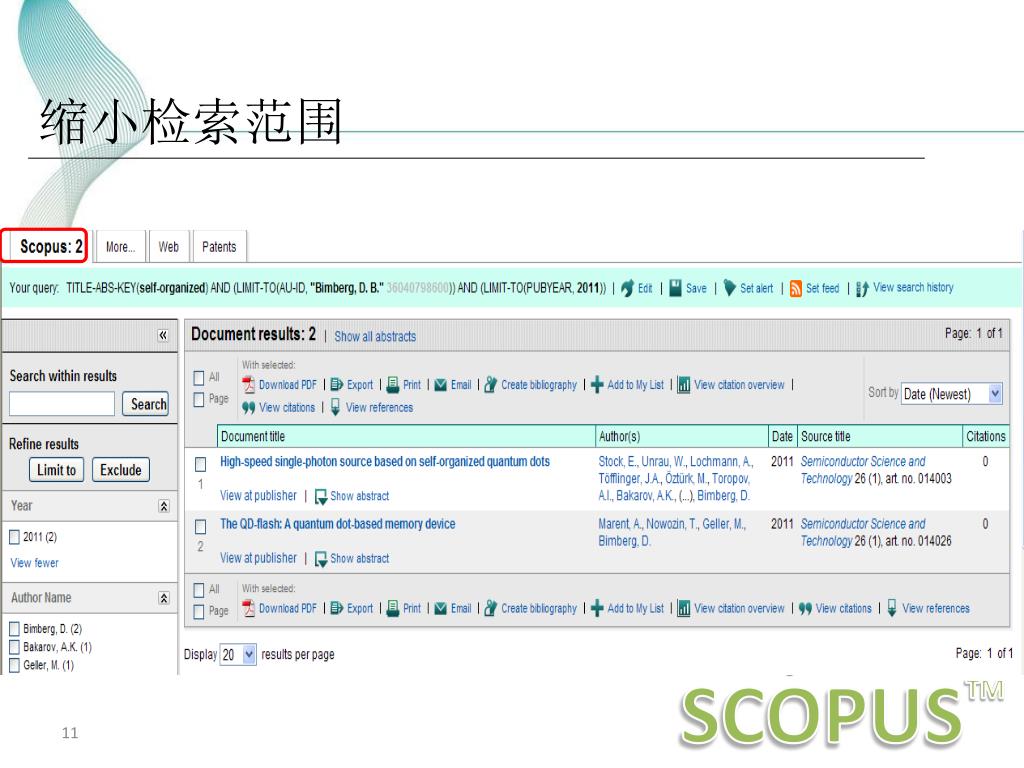Viewport: 1024px width, 768px height.
Task: Open The QD-flash paper title link
Action: tap(338, 524)
